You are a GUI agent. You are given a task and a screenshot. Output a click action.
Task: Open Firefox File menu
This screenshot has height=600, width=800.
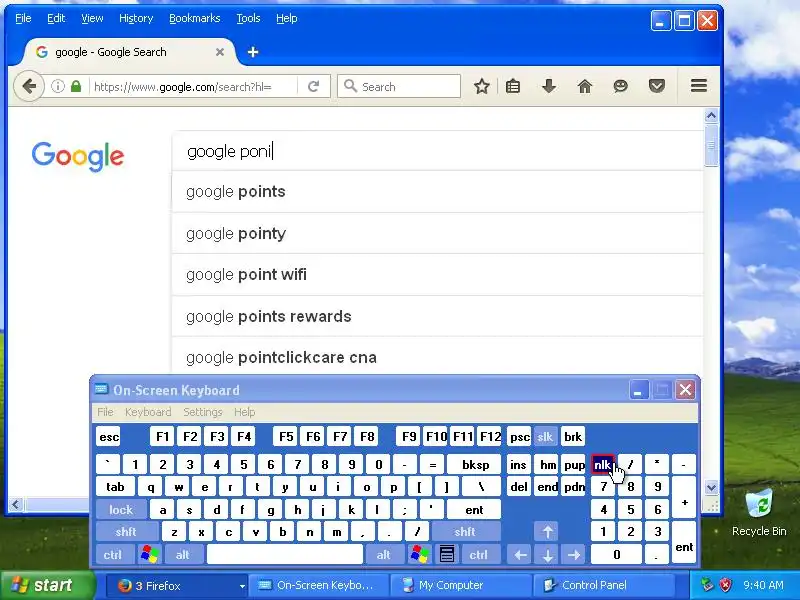click(23, 18)
